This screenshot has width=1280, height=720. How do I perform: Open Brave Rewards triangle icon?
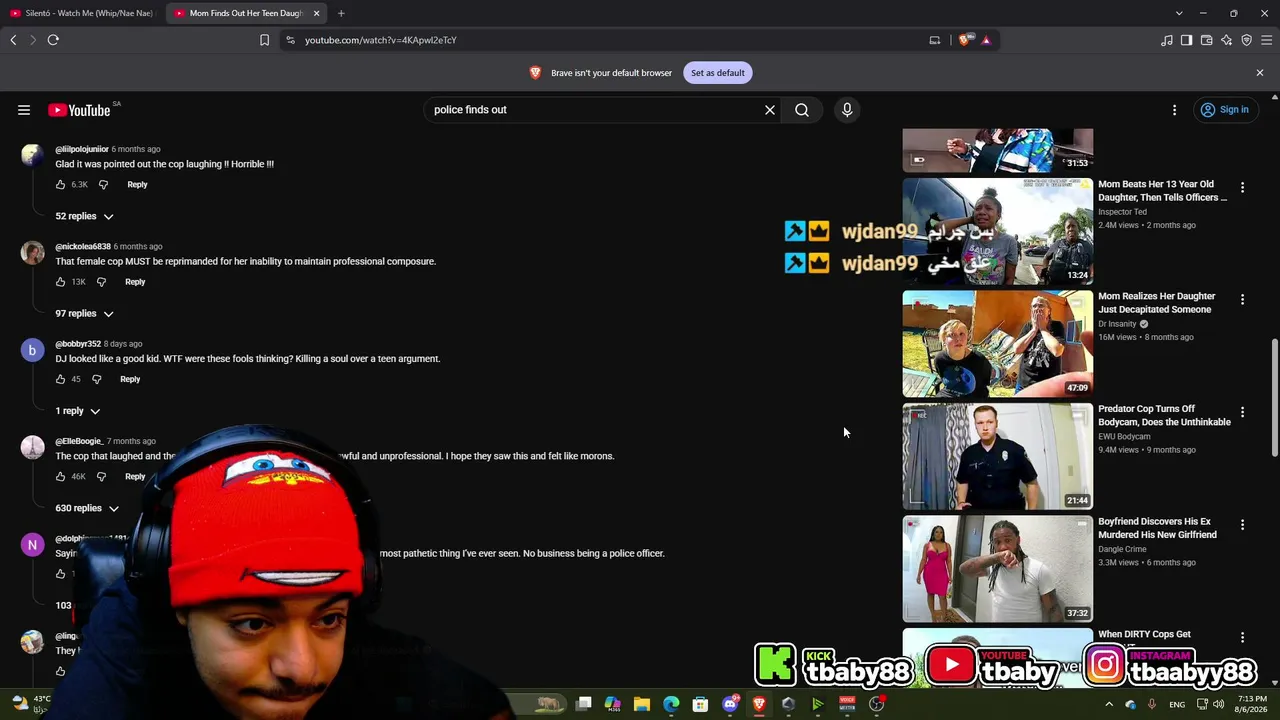point(986,40)
